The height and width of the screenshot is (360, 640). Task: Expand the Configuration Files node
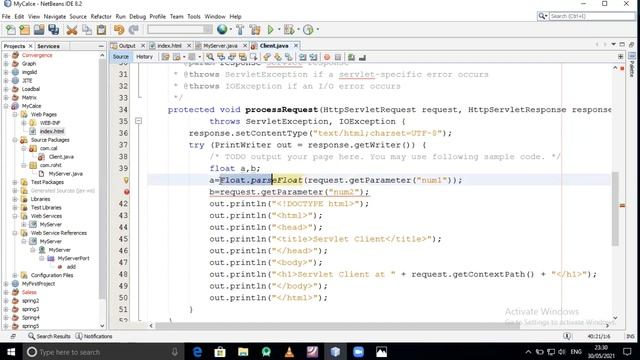pyautogui.click(x=15, y=275)
